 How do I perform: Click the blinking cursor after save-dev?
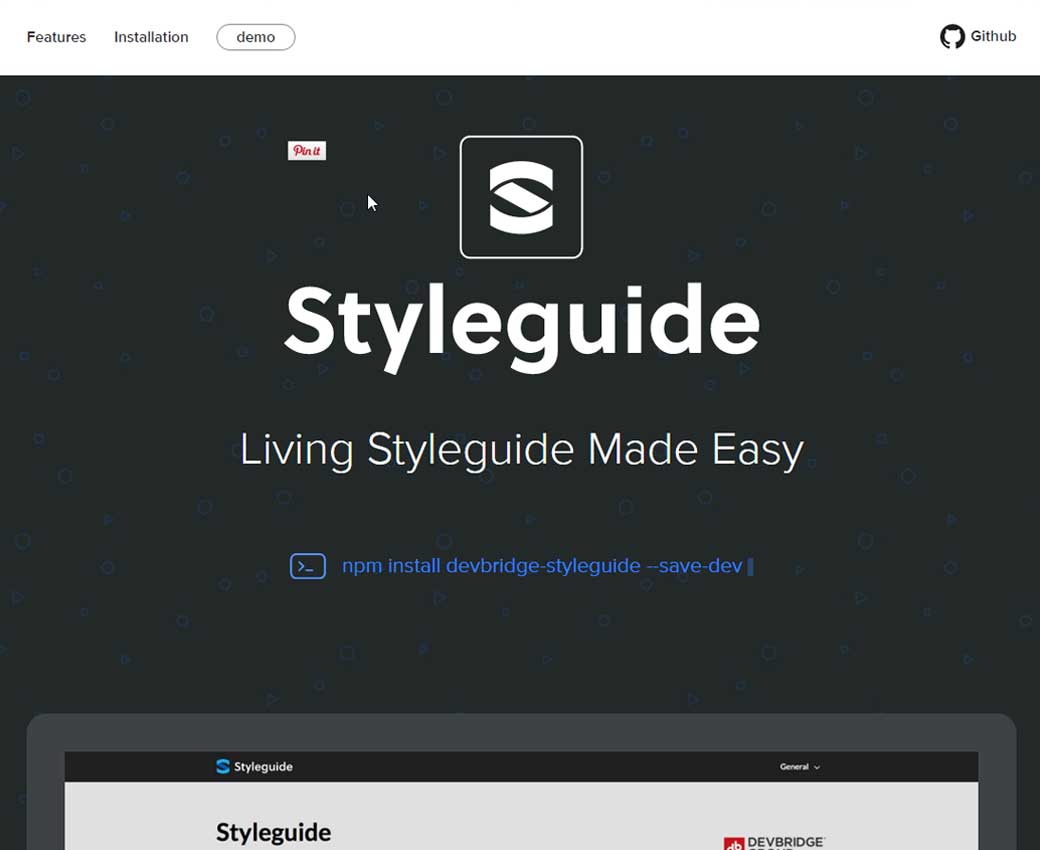(x=751, y=567)
